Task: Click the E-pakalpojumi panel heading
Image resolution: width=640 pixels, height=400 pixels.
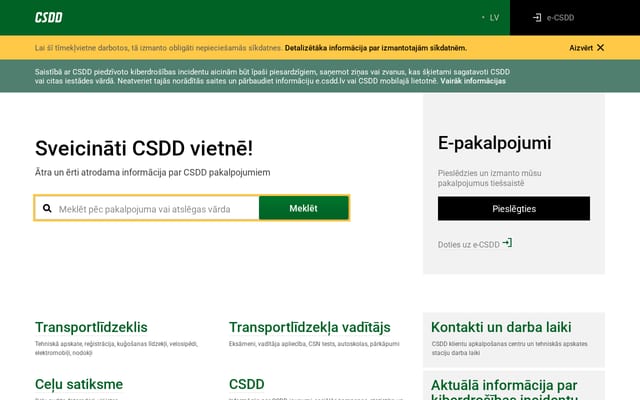Action: tap(494, 143)
